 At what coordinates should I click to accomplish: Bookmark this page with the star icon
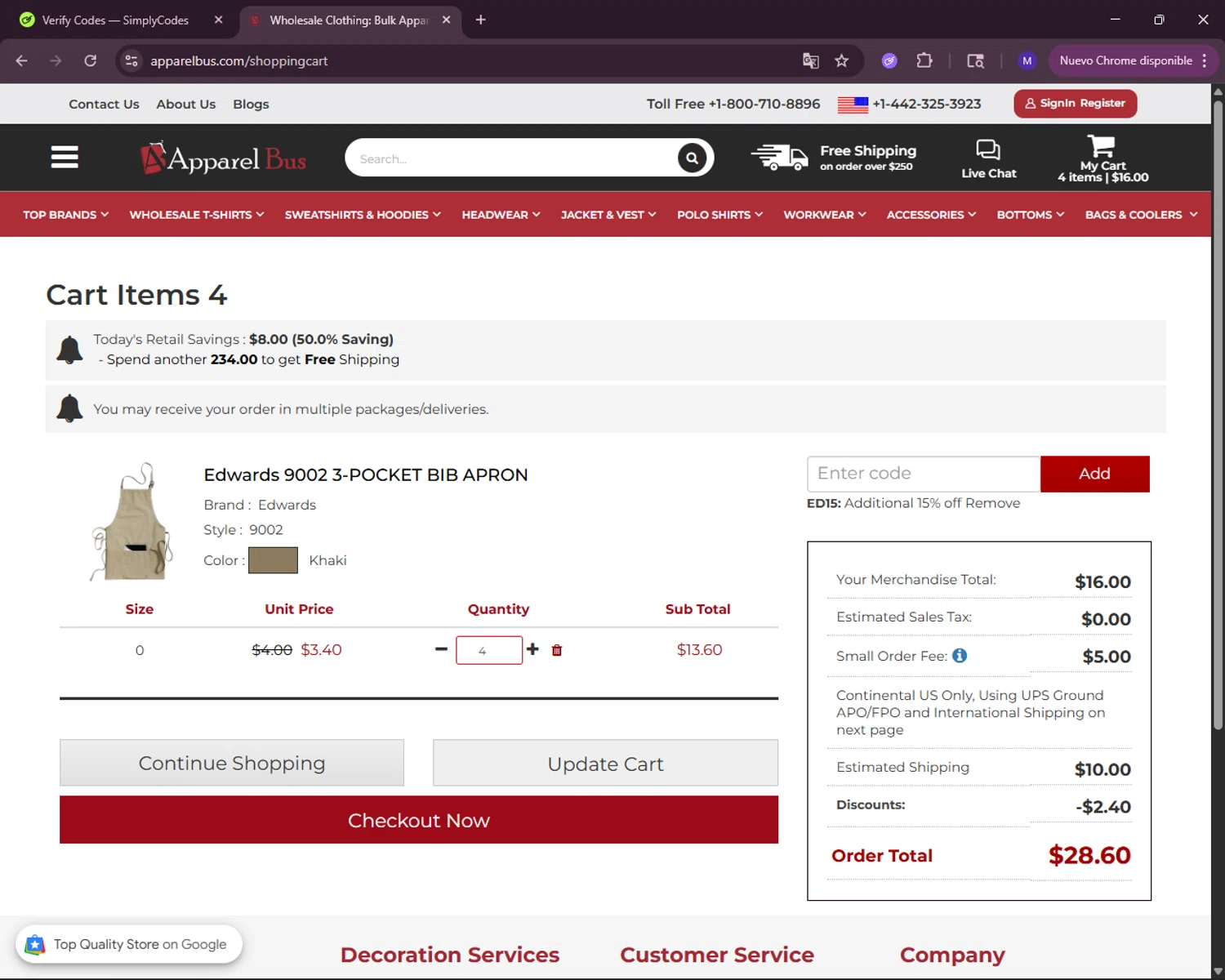point(842,60)
